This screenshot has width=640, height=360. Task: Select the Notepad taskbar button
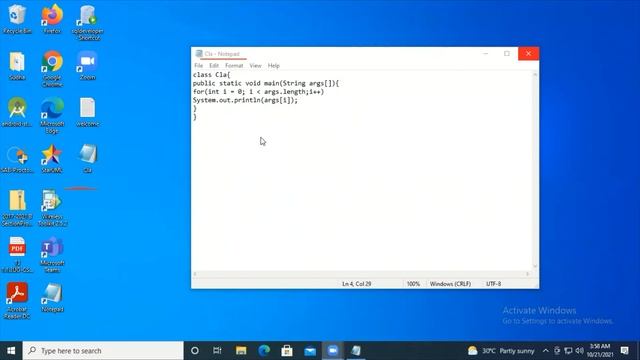click(356, 351)
